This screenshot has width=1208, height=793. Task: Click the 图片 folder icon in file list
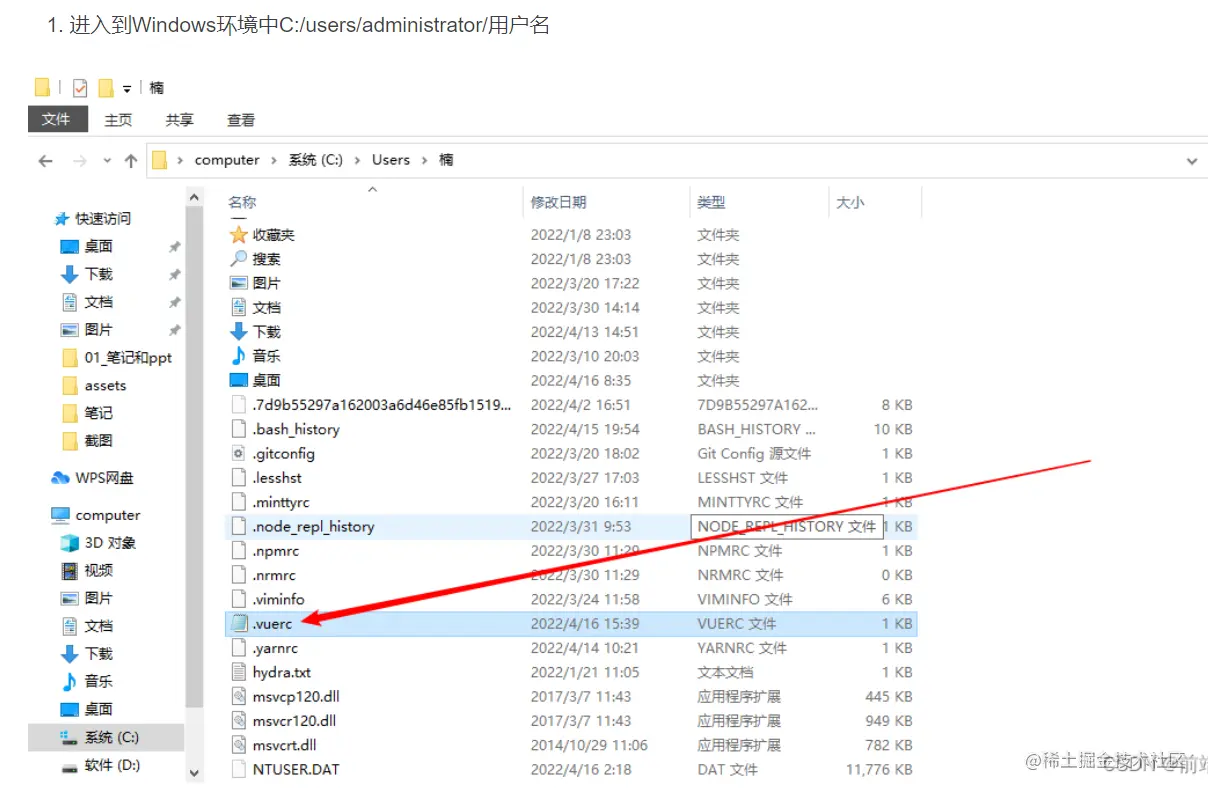point(238,283)
